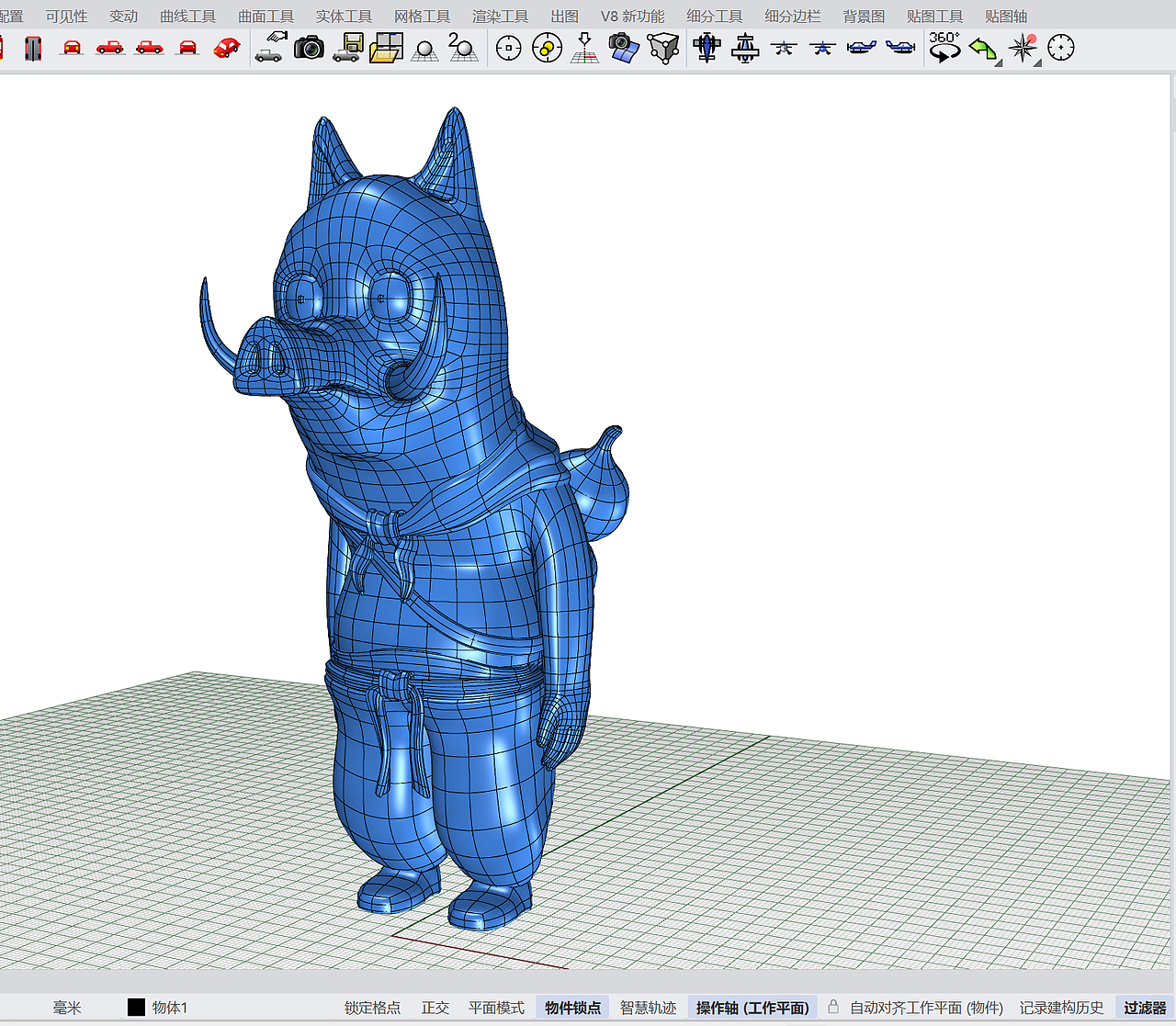Image resolution: width=1176 pixels, height=1026 pixels.
Task: Toggle 操作轴 (工作平面) gumball
Action: pyautogui.click(x=752, y=1008)
